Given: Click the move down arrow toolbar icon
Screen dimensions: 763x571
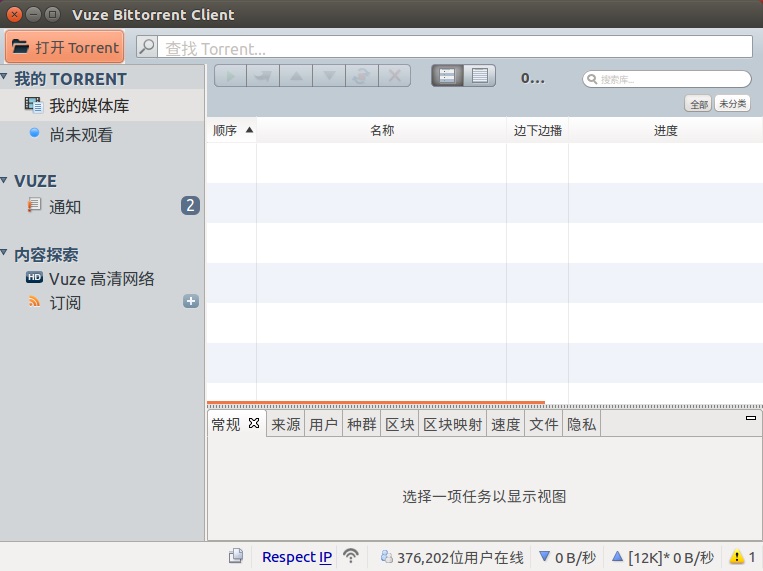Looking at the screenshot, I should click(329, 76).
